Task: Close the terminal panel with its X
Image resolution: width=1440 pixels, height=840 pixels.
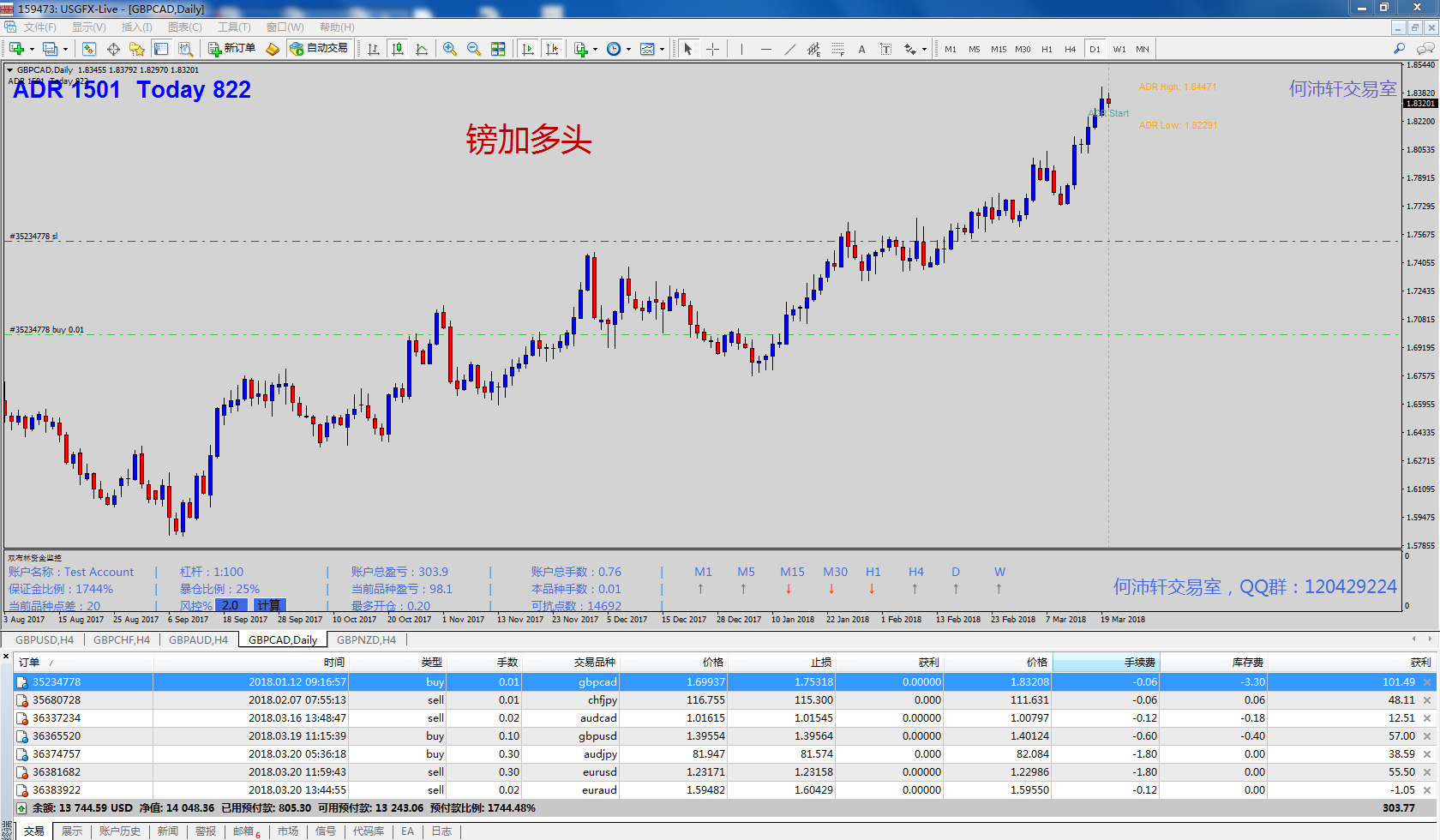Action: point(6,657)
